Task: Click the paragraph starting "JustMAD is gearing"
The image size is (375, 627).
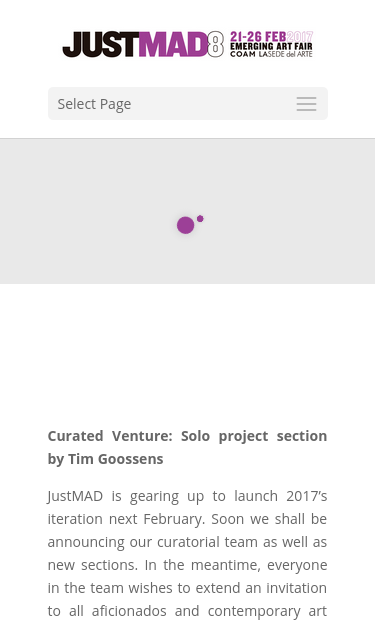Action: point(188,553)
